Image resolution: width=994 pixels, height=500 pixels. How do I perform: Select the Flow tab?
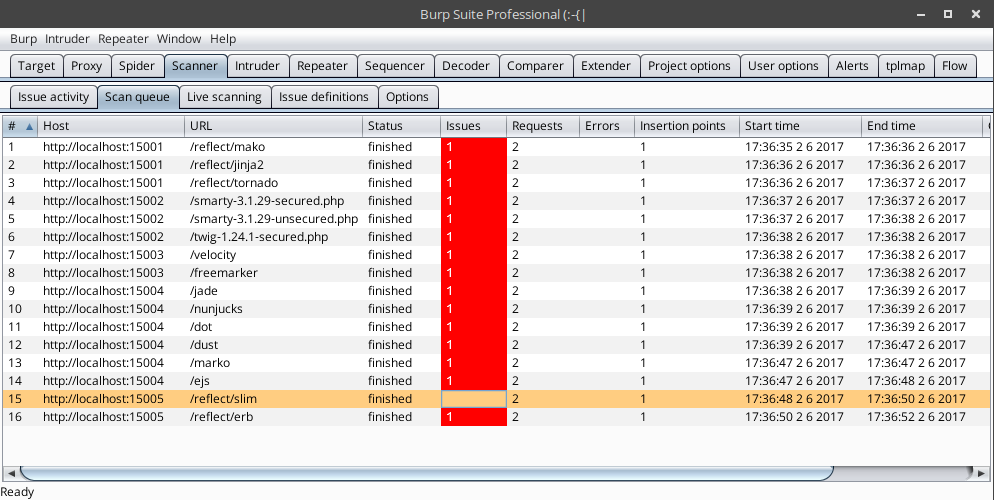click(954, 66)
